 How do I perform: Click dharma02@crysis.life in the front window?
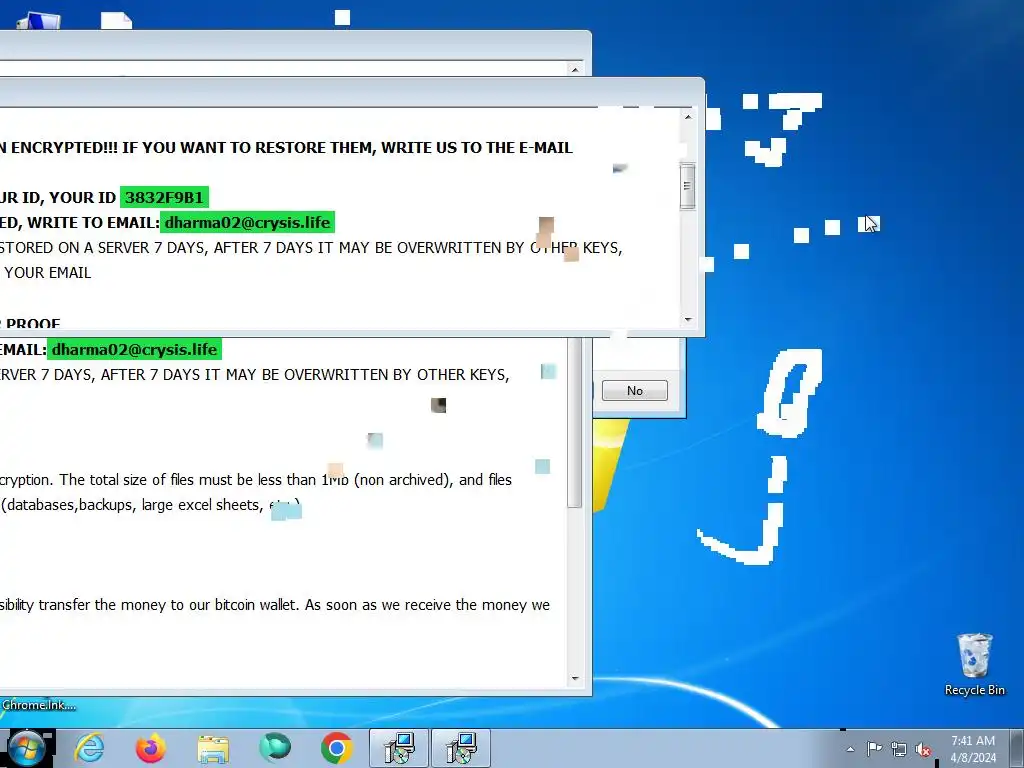[248, 223]
